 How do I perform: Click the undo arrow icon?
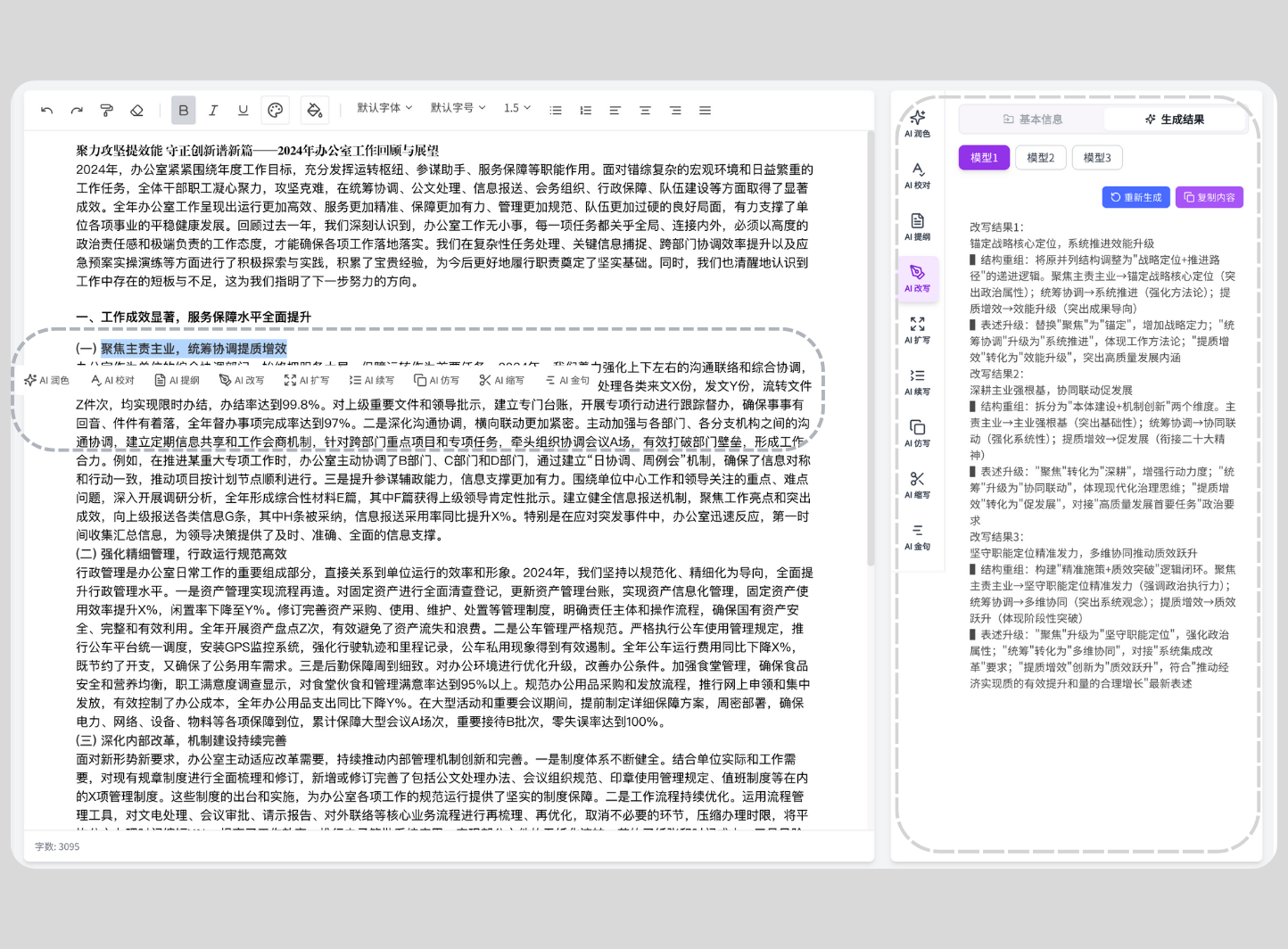[47, 111]
